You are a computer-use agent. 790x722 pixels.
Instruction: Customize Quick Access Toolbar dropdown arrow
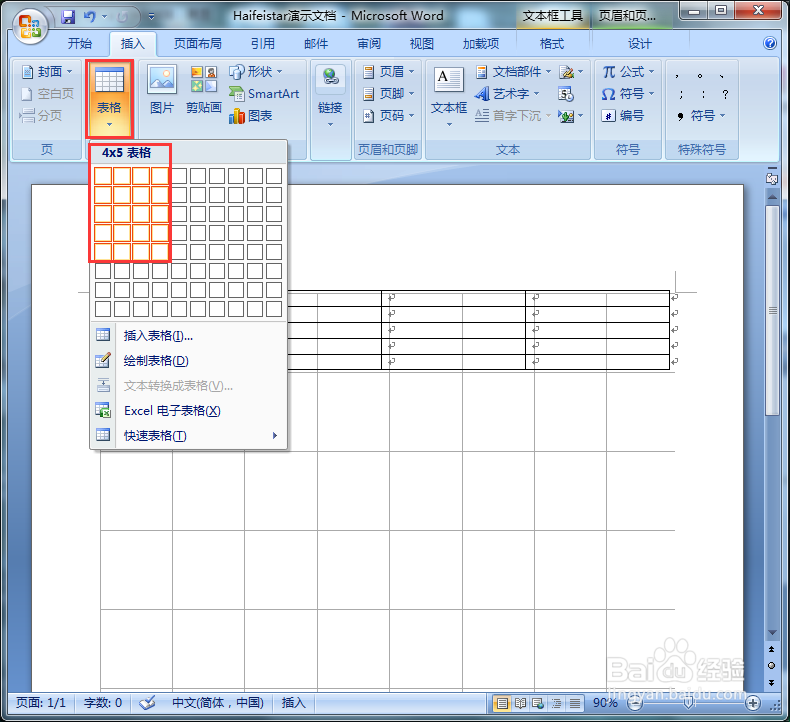[x=151, y=17]
